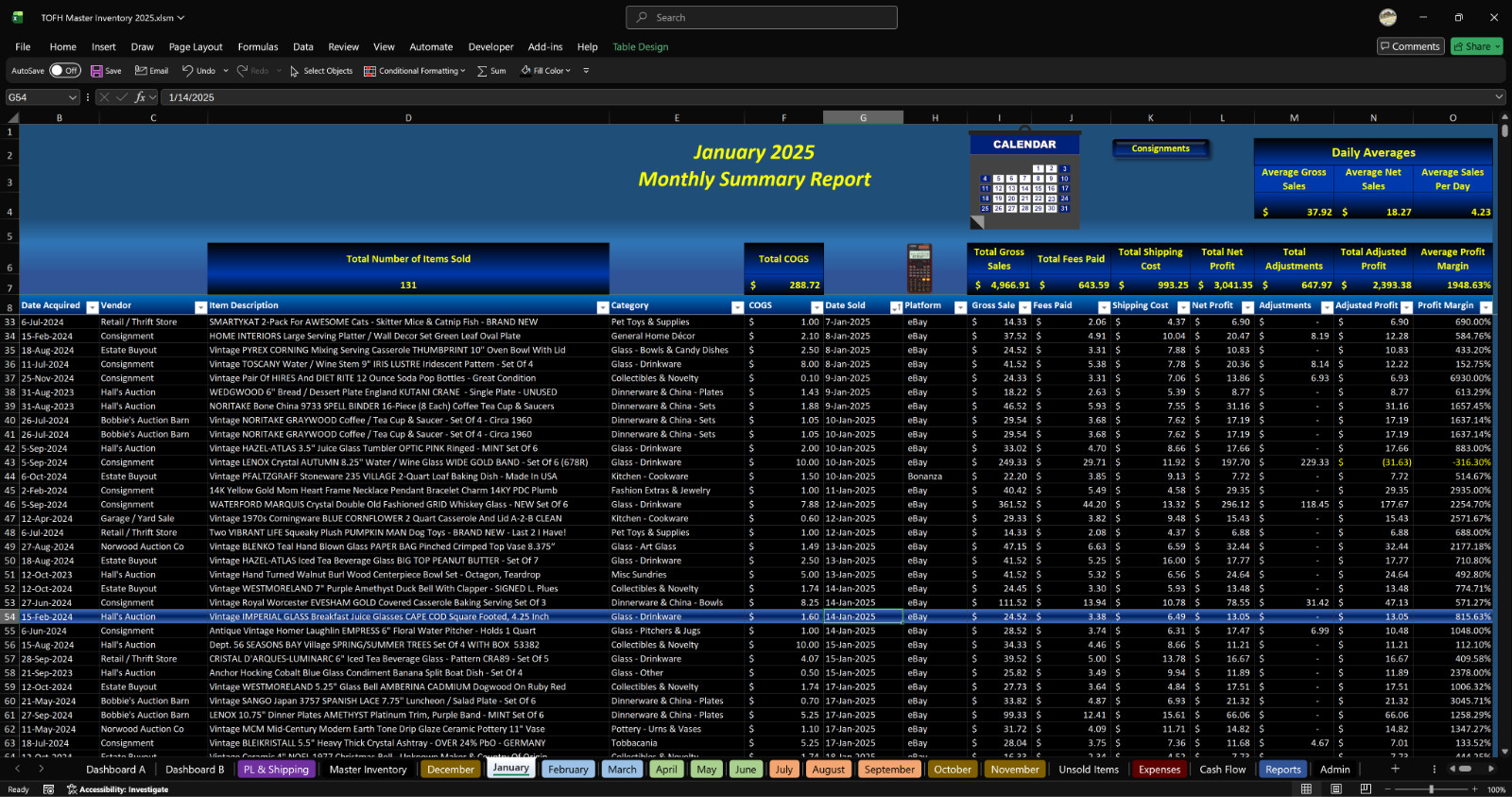Image resolution: width=1512 pixels, height=797 pixels.
Task: Click the zoom out minus icon
Action: click(1389, 789)
